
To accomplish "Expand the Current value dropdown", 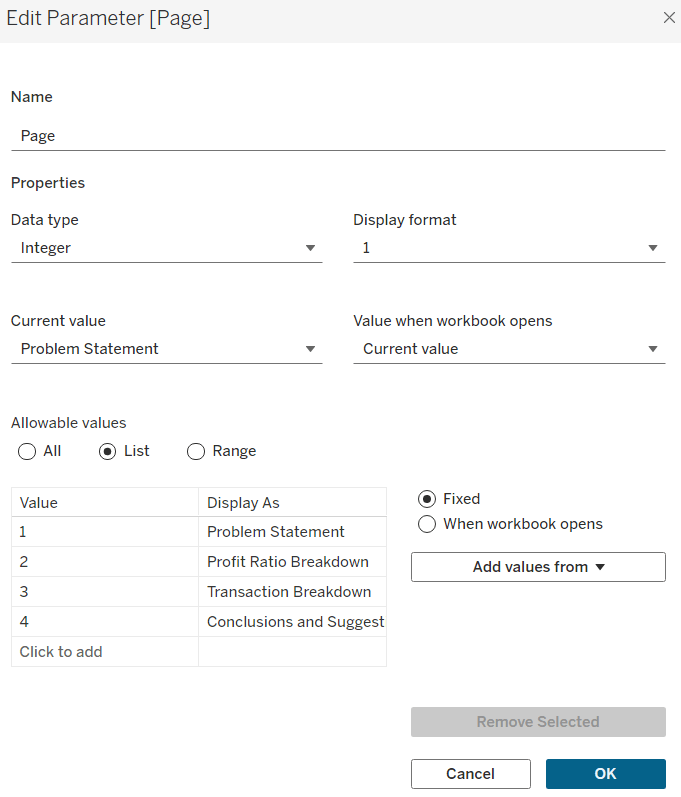I will pos(166,349).
